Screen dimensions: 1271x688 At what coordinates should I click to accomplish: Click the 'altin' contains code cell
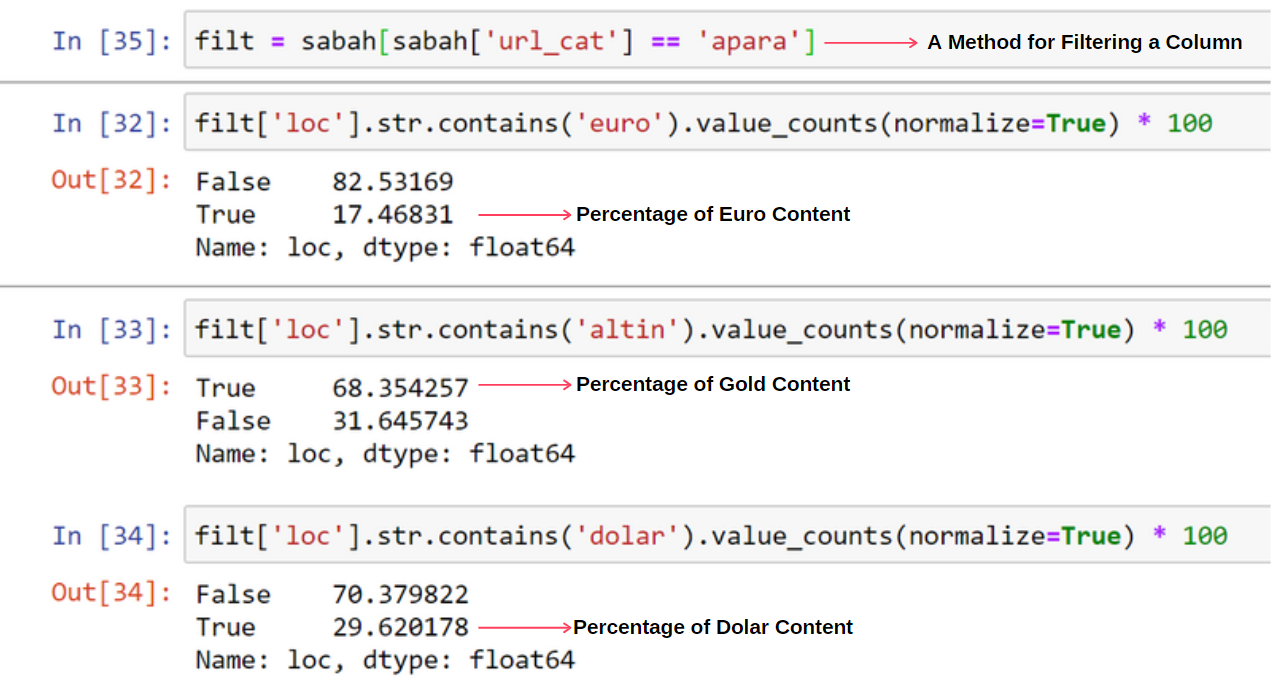[710, 330]
